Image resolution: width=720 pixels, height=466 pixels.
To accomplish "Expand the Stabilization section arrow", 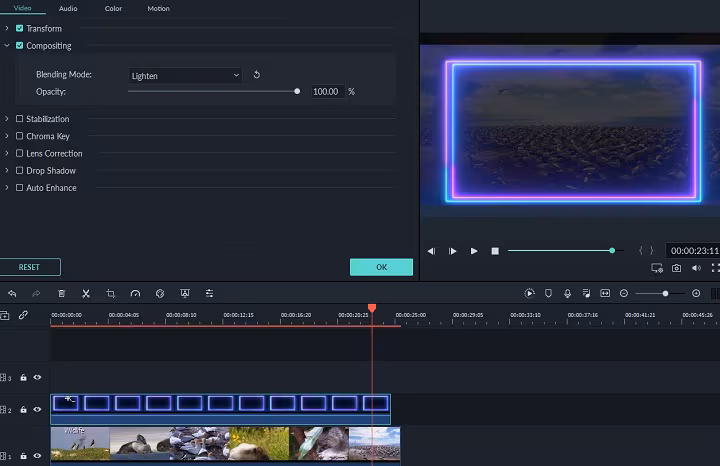I will pyautogui.click(x=6, y=119).
